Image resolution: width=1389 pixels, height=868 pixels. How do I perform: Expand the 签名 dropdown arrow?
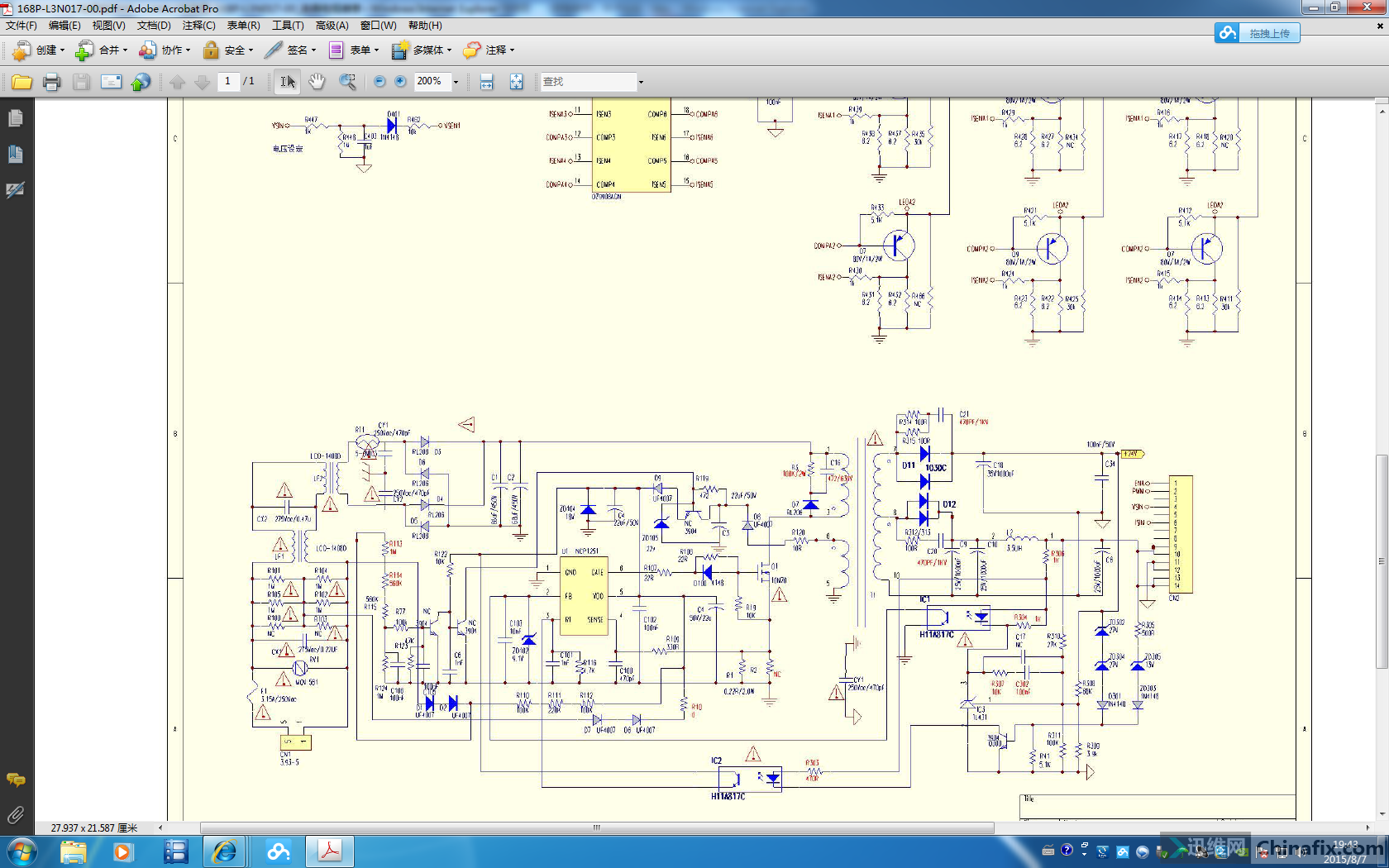(x=313, y=50)
